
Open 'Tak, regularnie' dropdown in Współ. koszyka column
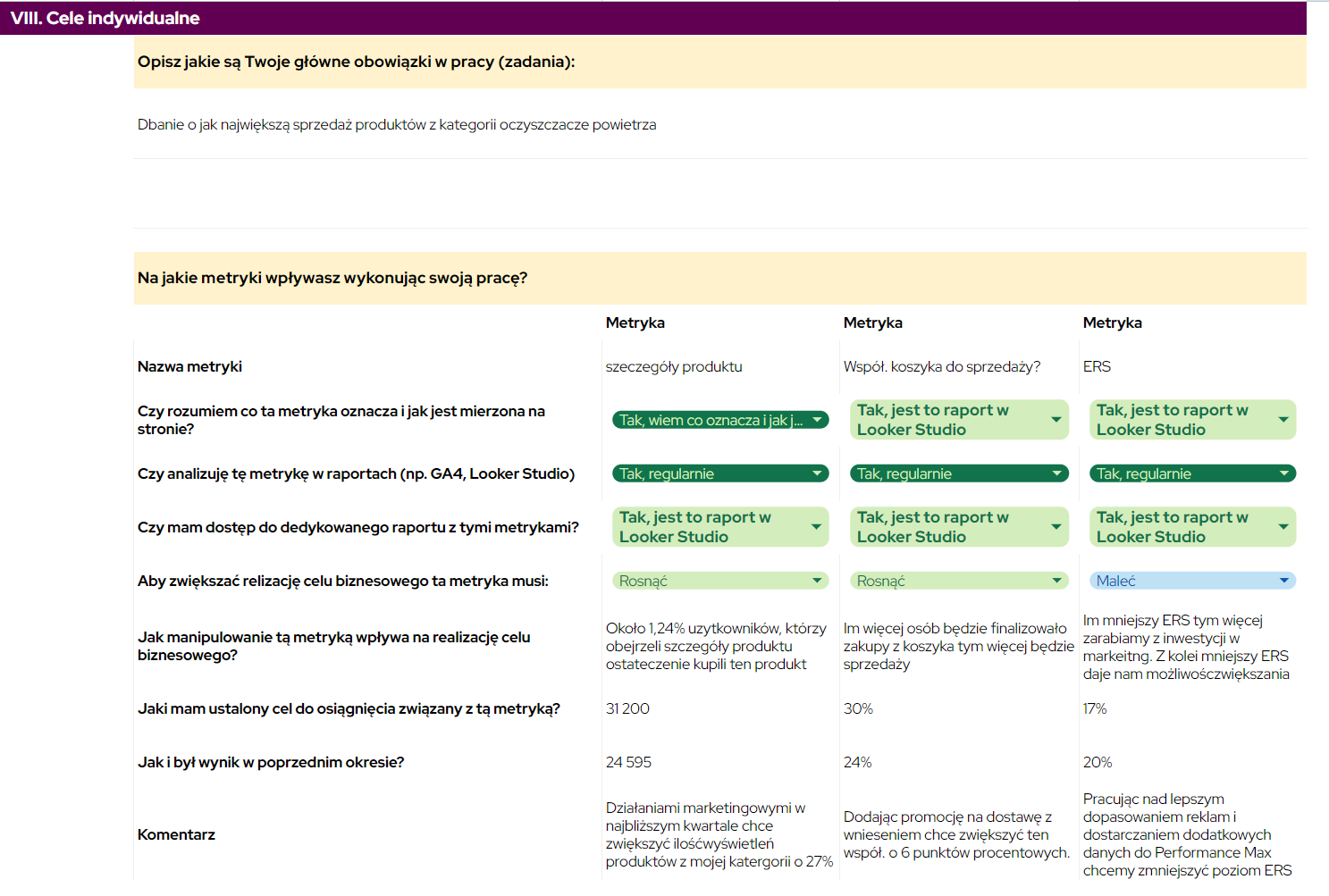959,473
